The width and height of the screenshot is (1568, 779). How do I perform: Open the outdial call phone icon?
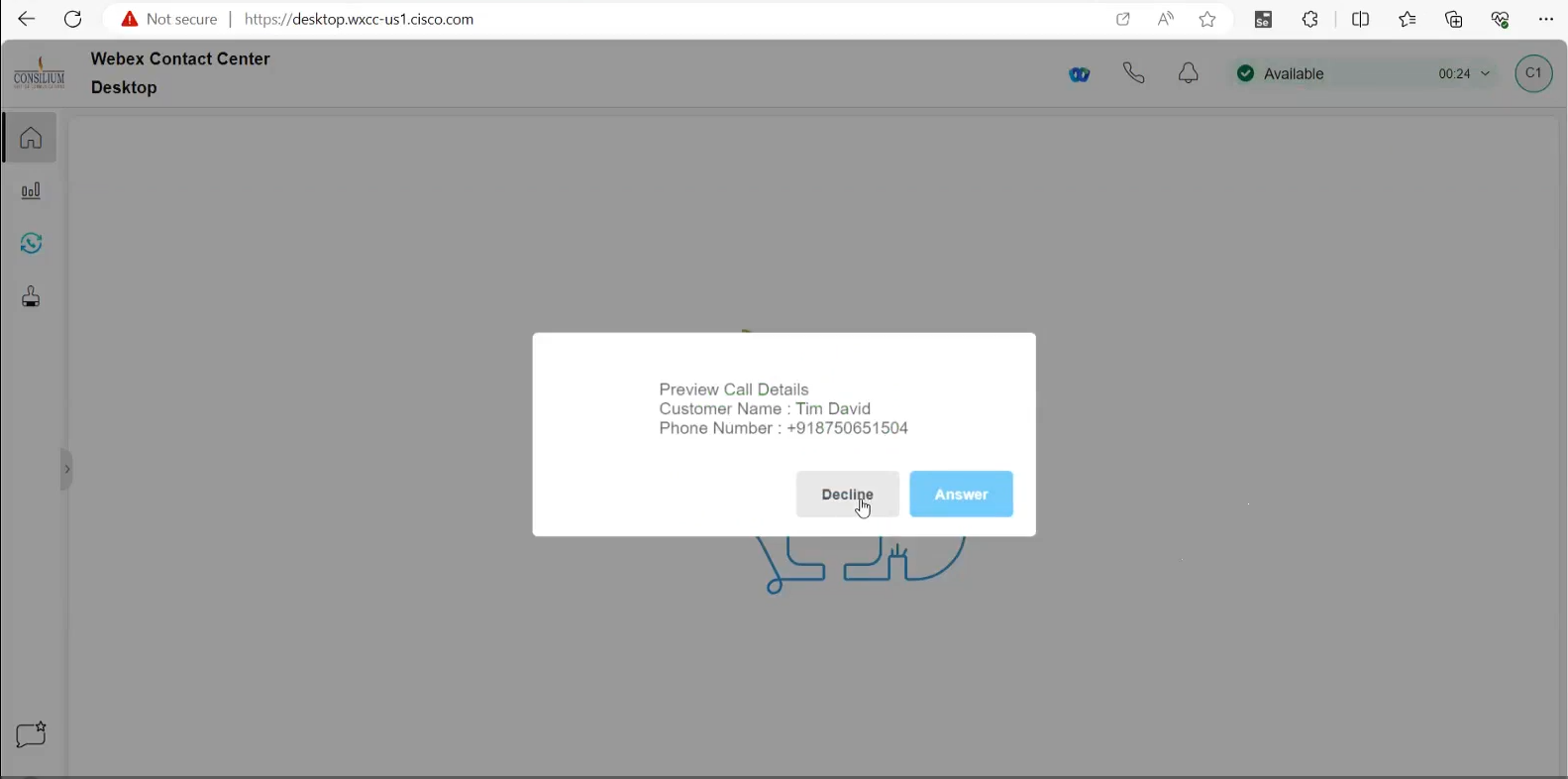point(1134,73)
